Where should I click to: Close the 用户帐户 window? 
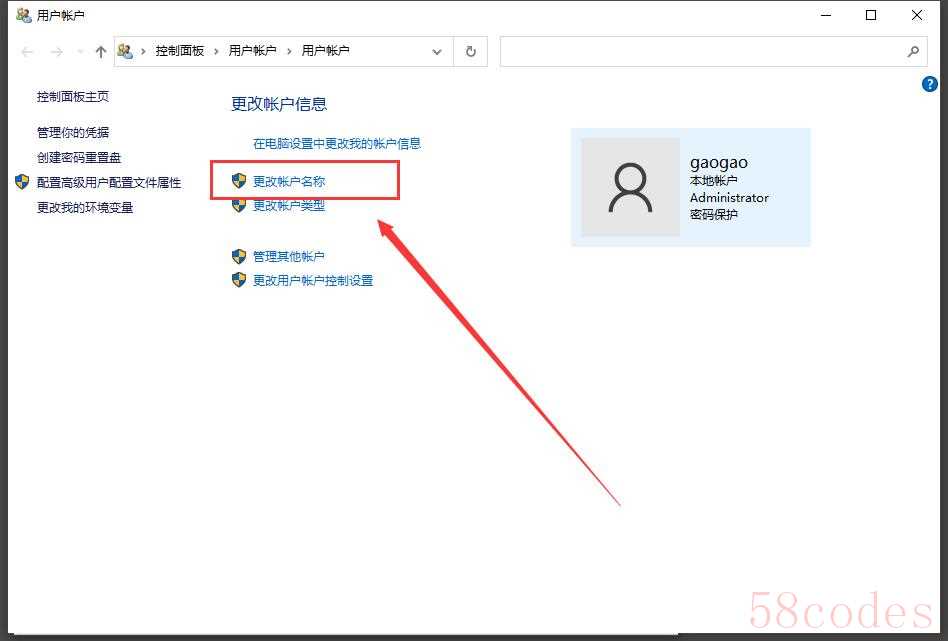(x=917, y=15)
